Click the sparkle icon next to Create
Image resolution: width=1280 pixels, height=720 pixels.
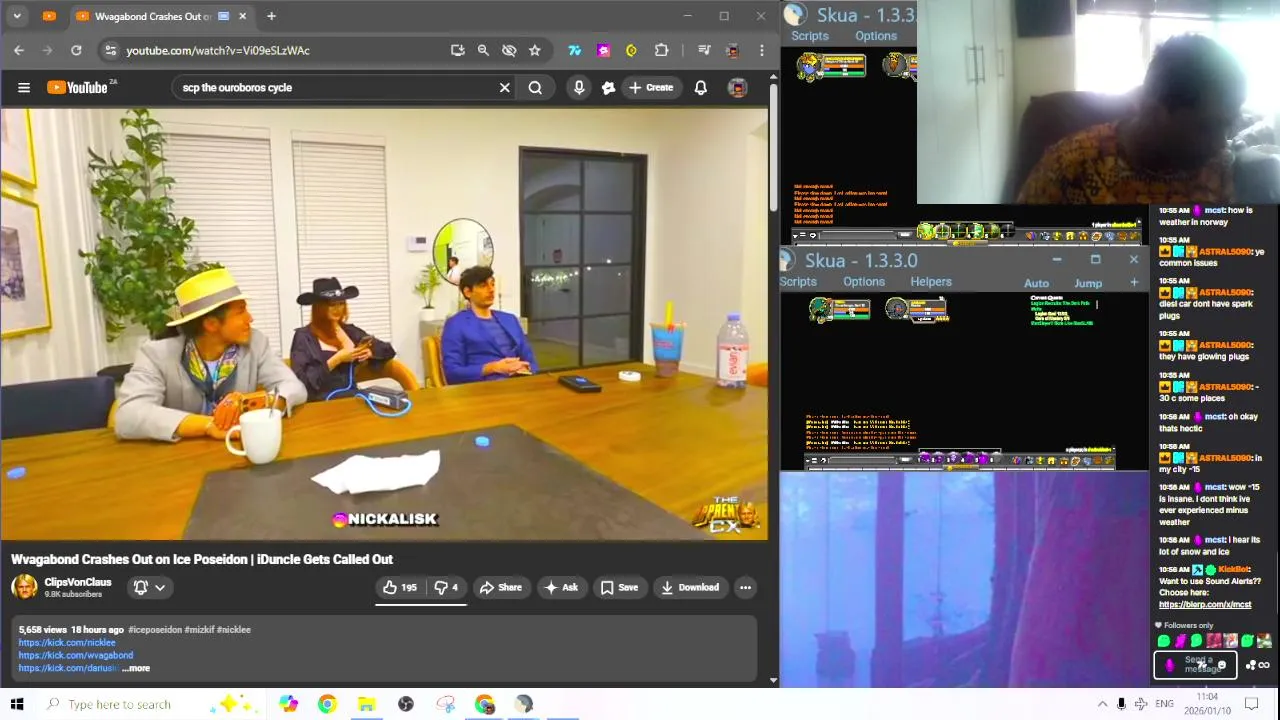click(608, 88)
